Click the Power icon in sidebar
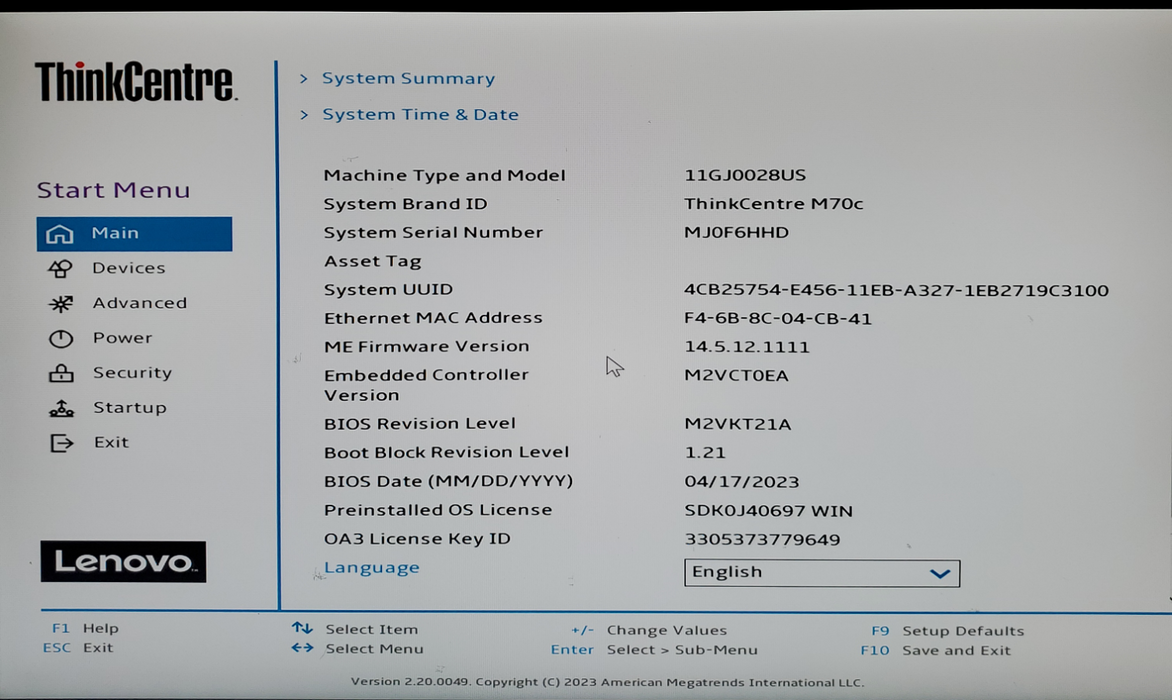 tap(61, 338)
